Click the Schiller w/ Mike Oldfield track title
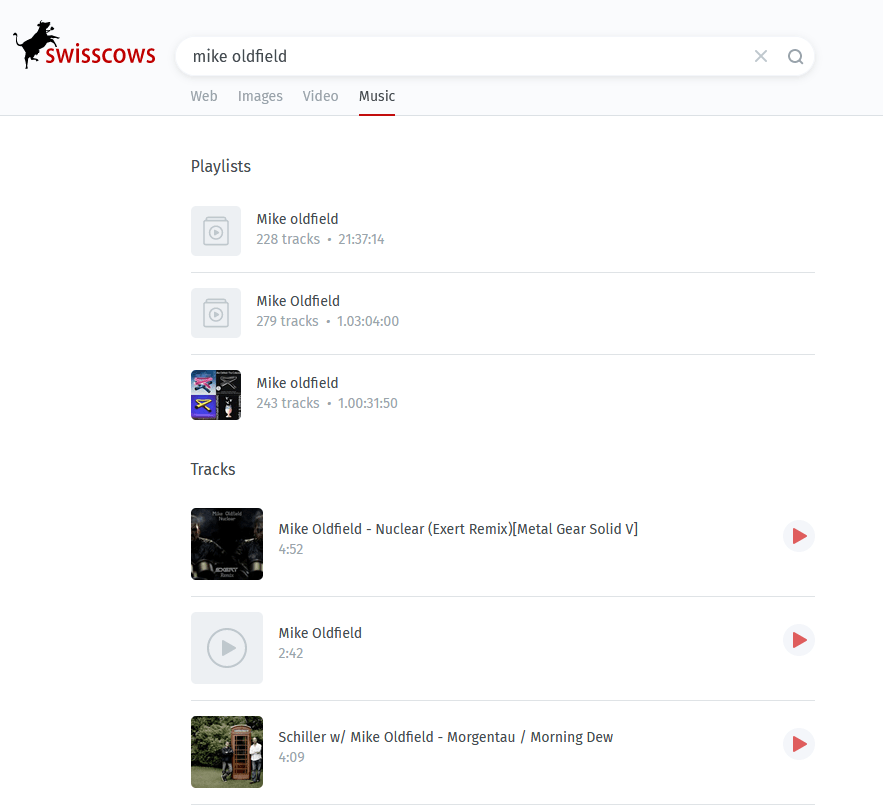Screen dimensions: 883x812 click(x=445, y=737)
